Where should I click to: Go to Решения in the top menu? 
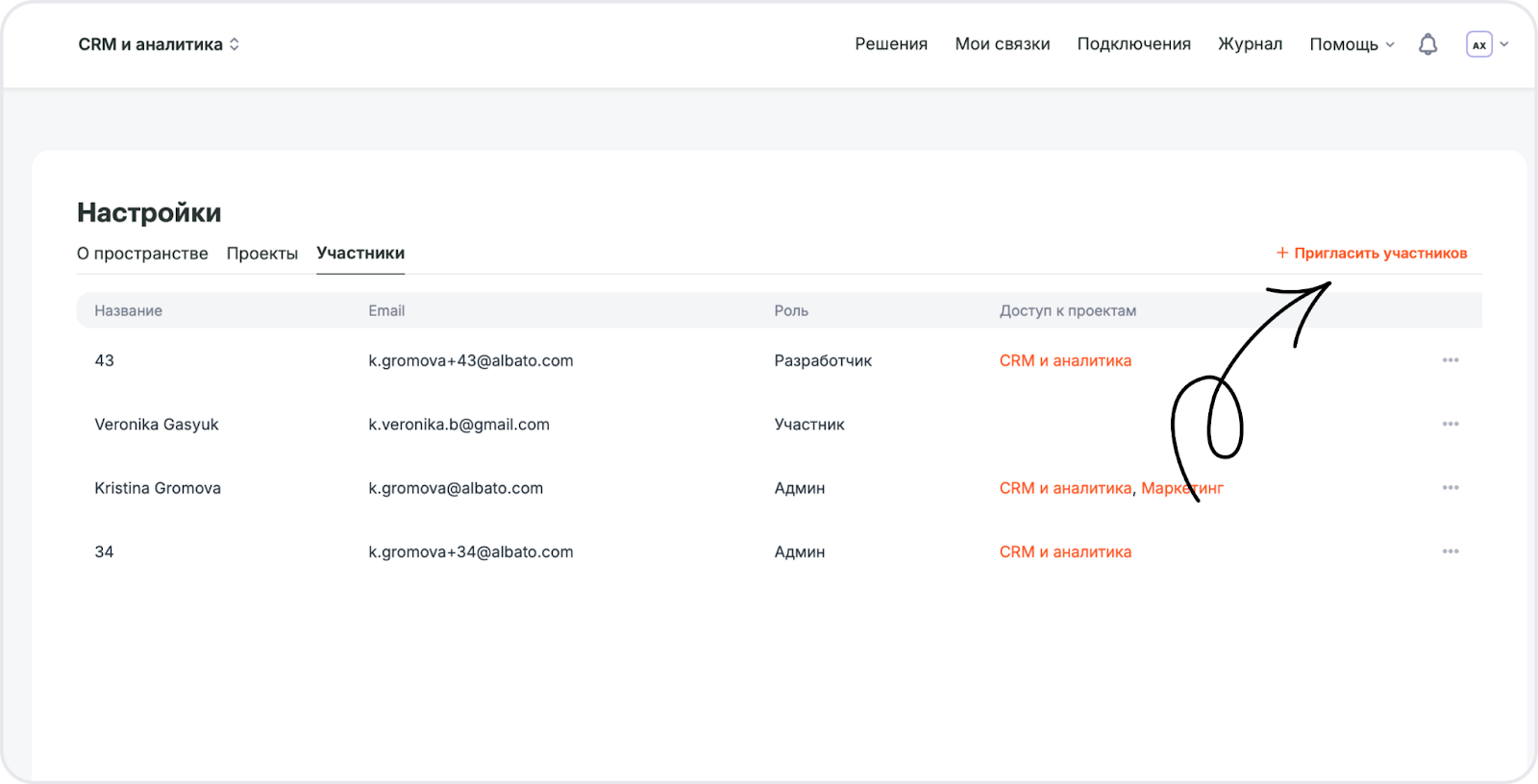pos(891,44)
